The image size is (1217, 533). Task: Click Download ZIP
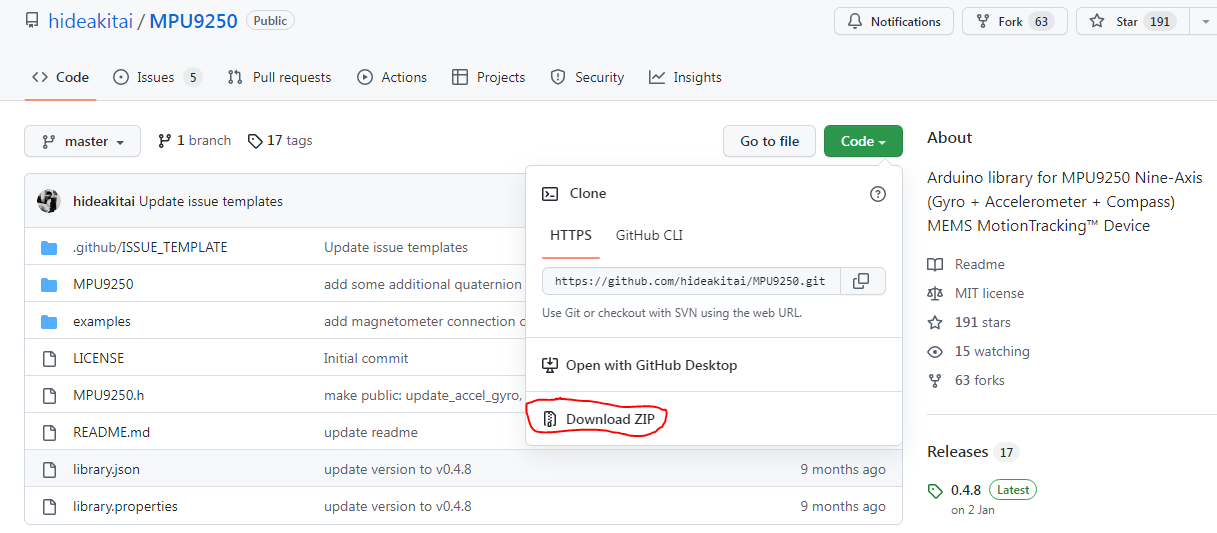click(x=609, y=419)
